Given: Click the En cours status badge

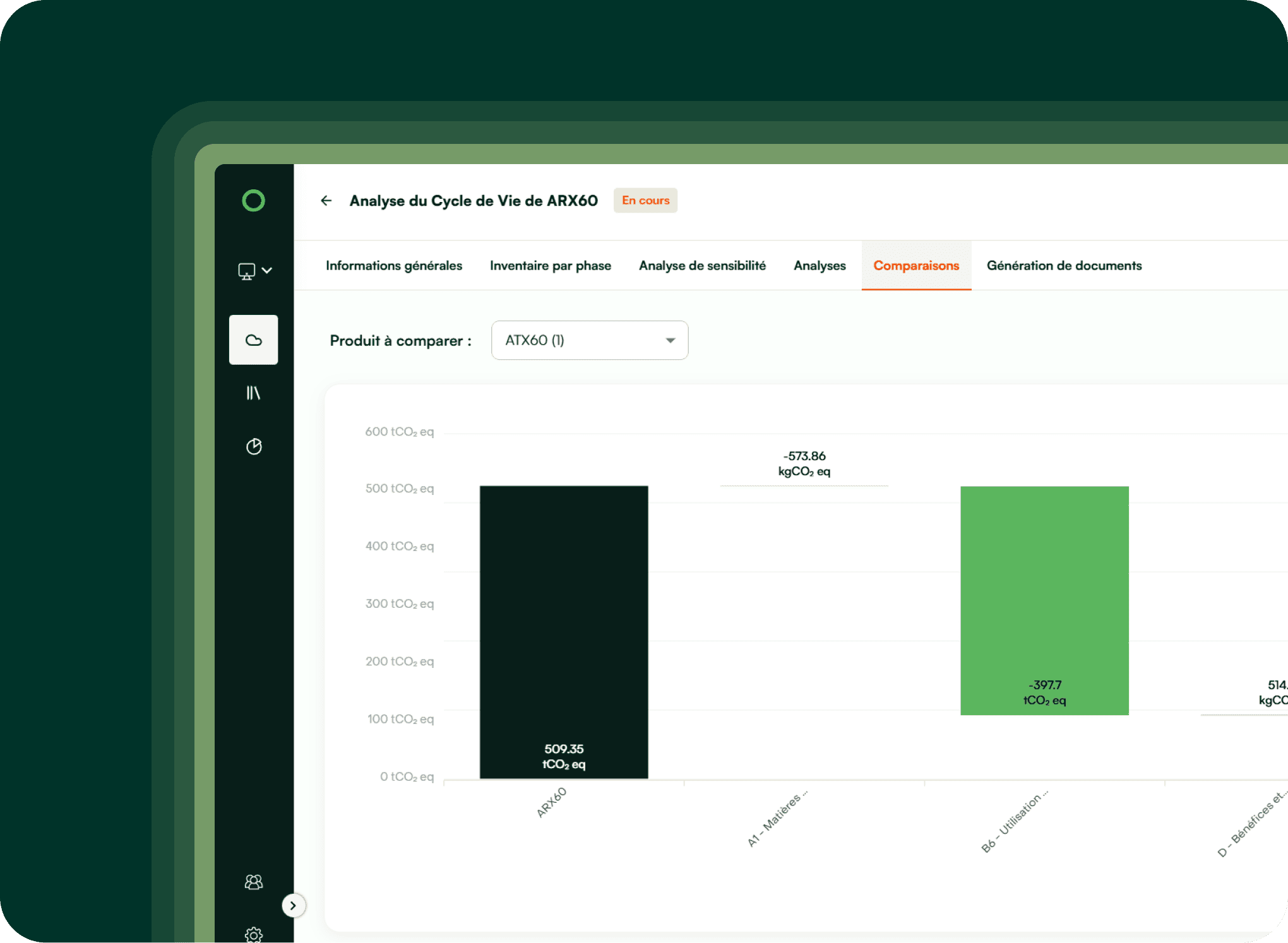Looking at the screenshot, I should (x=645, y=200).
